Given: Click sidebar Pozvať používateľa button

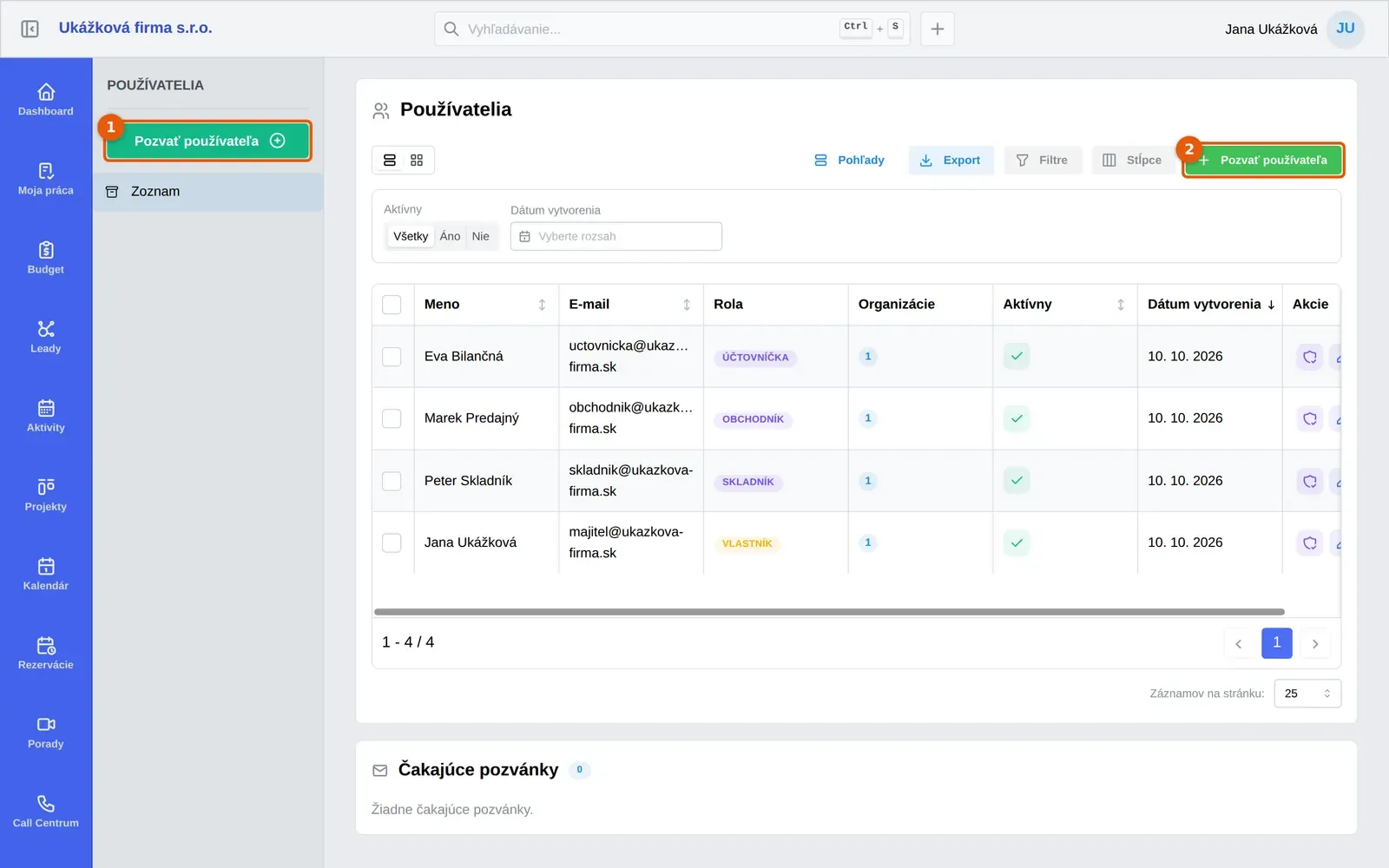Looking at the screenshot, I should [207, 141].
